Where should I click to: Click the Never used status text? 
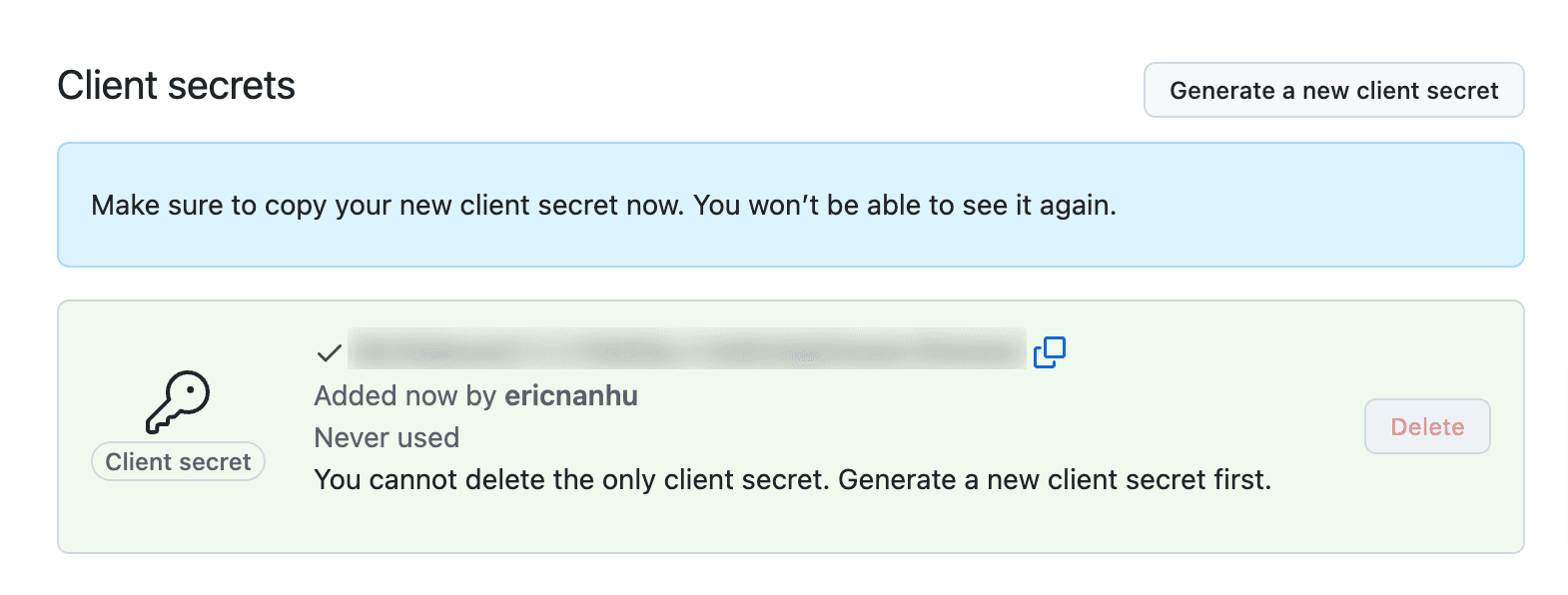[x=387, y=437]
